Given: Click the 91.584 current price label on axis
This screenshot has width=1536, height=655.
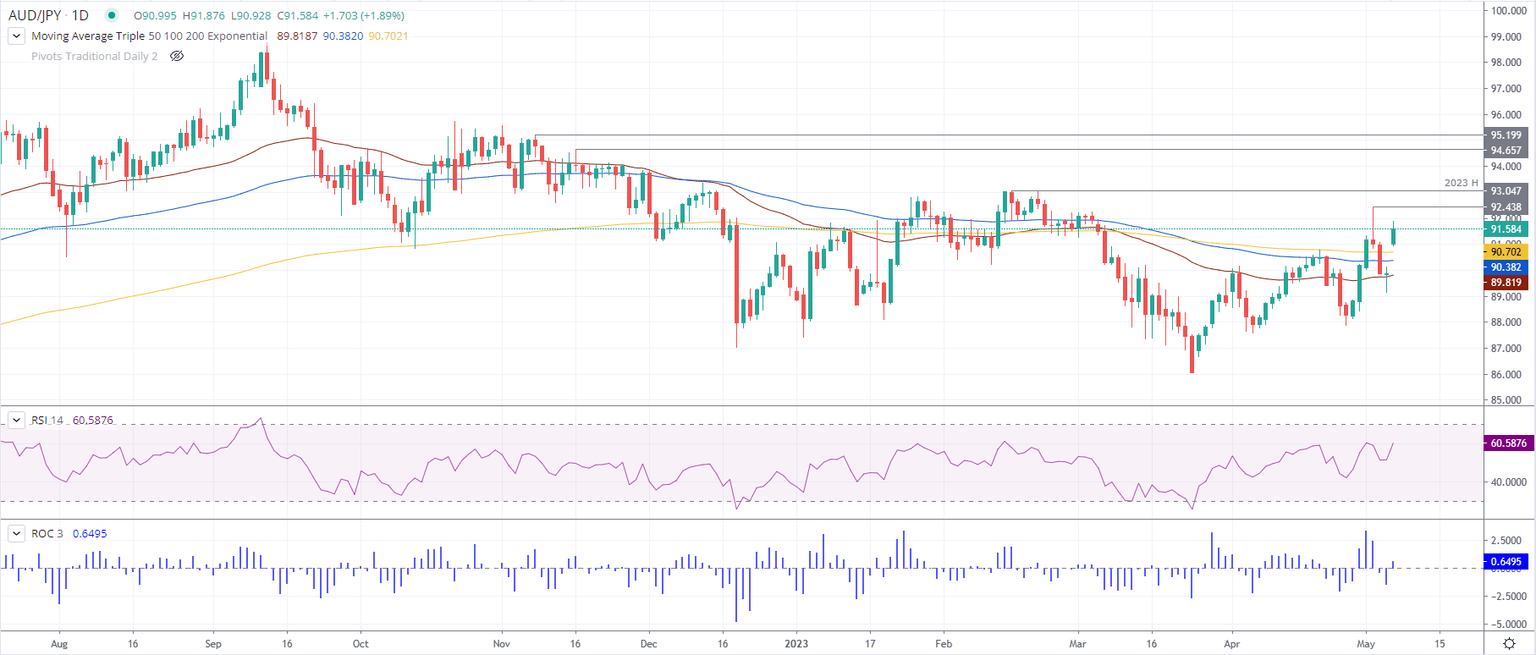Looking at the screenshot, I should click(1506, 229).
